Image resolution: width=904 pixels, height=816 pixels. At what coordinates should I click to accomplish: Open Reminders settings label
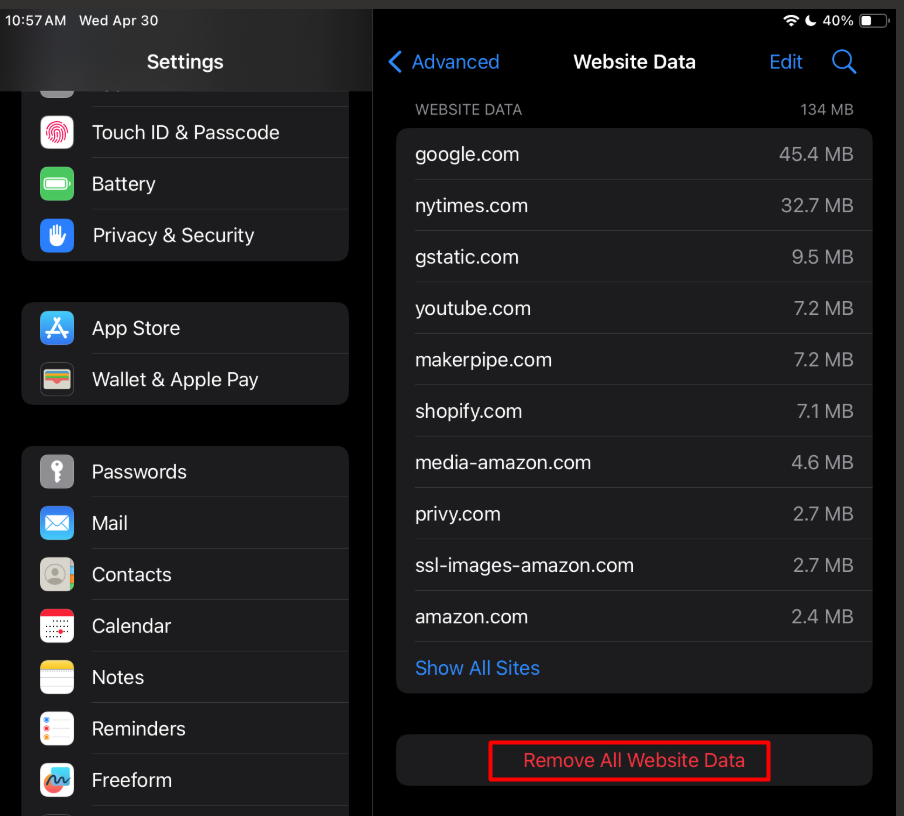[138, 728]
